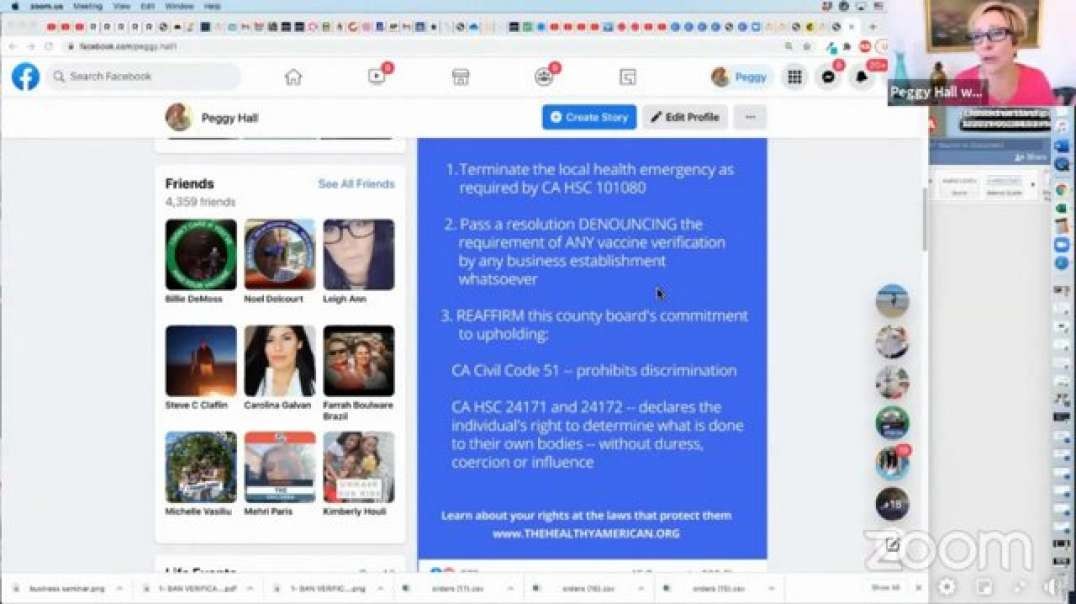Click the Peggy Hall webcam video tile

(x=981, y=53)
